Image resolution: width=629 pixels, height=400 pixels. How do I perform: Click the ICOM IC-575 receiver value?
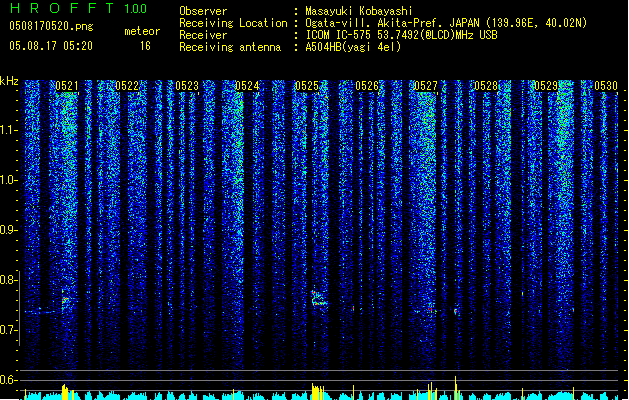[401, 35]
